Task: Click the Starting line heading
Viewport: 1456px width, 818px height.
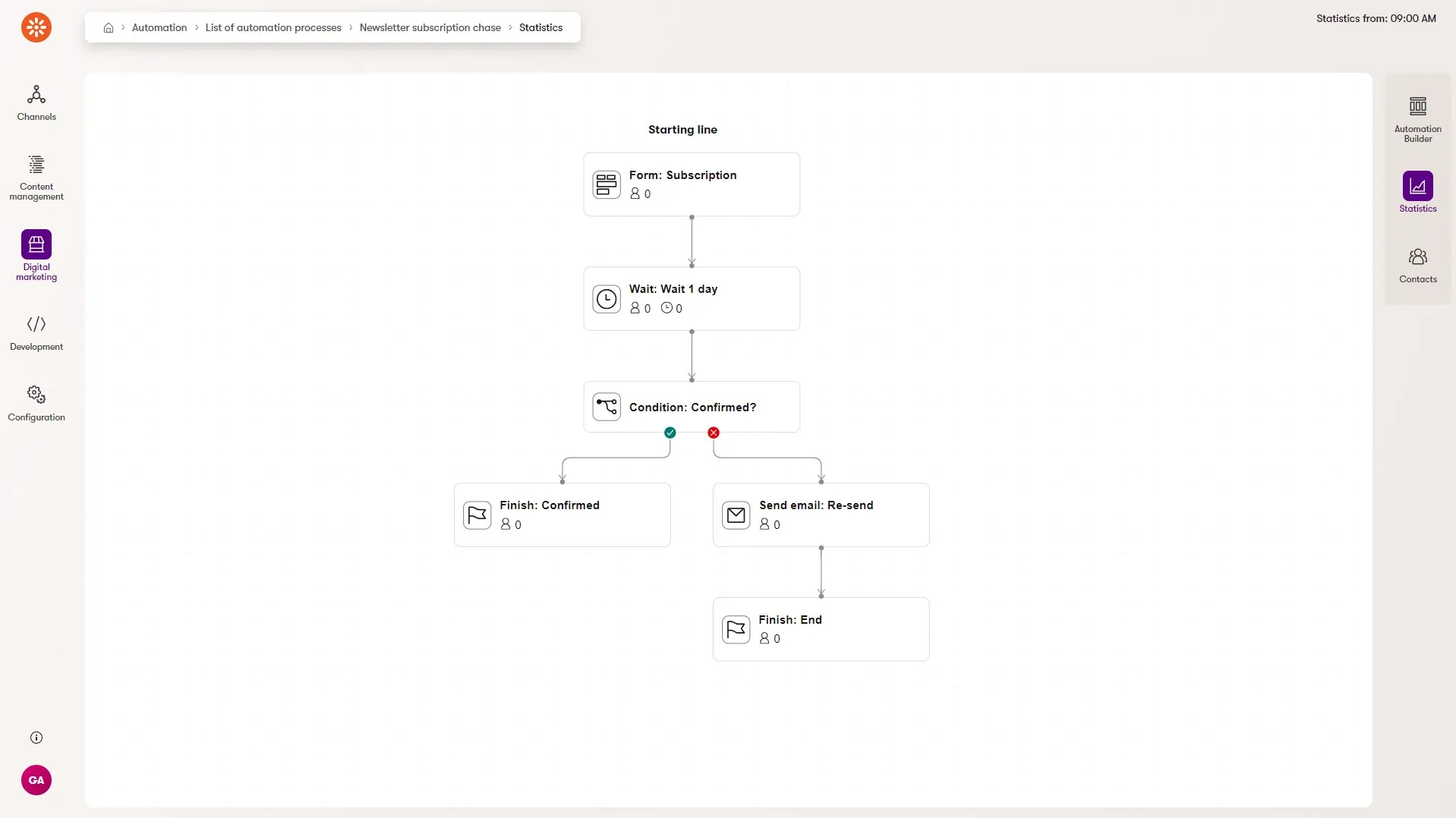Action: coord(682,130)
